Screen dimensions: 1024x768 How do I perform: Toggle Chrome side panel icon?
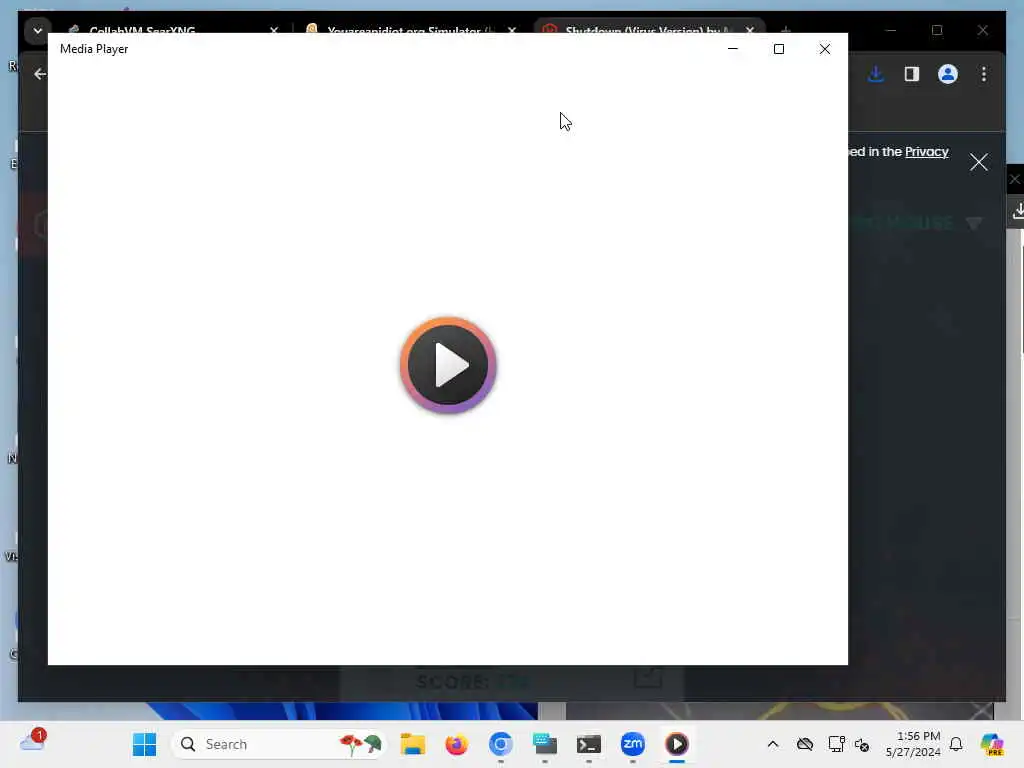point(912,74)
